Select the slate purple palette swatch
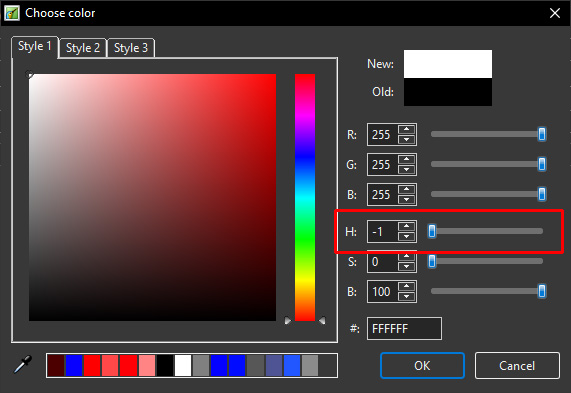The height and width of the screenshot is (393, 571). click(274, 365)
